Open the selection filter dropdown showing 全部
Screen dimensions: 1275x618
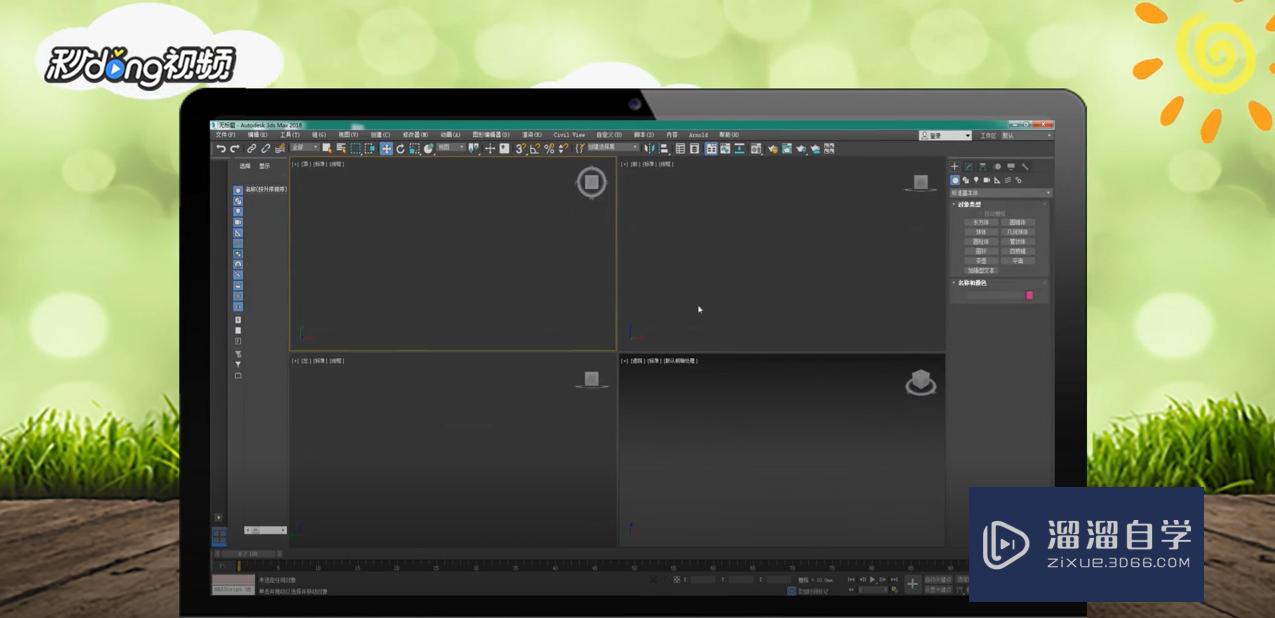coord(305,148)
